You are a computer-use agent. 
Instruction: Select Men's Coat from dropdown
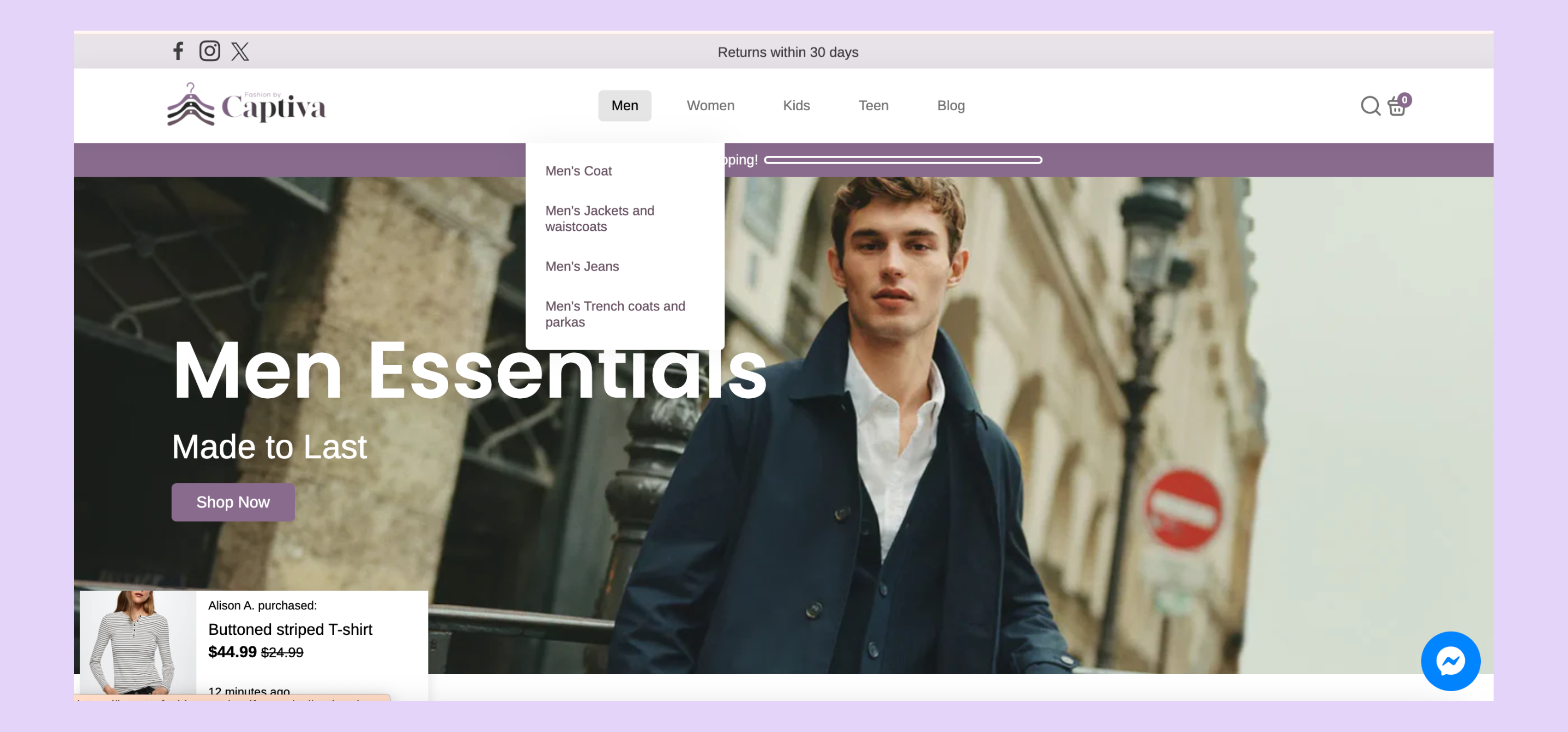click(x=578, y=171)
